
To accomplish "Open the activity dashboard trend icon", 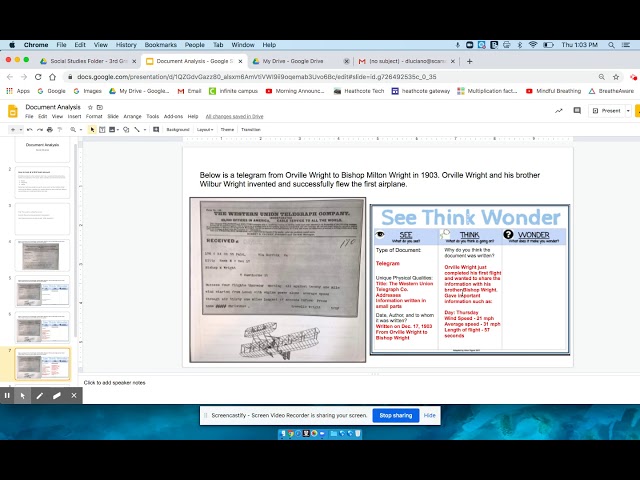I will point(558,111).
